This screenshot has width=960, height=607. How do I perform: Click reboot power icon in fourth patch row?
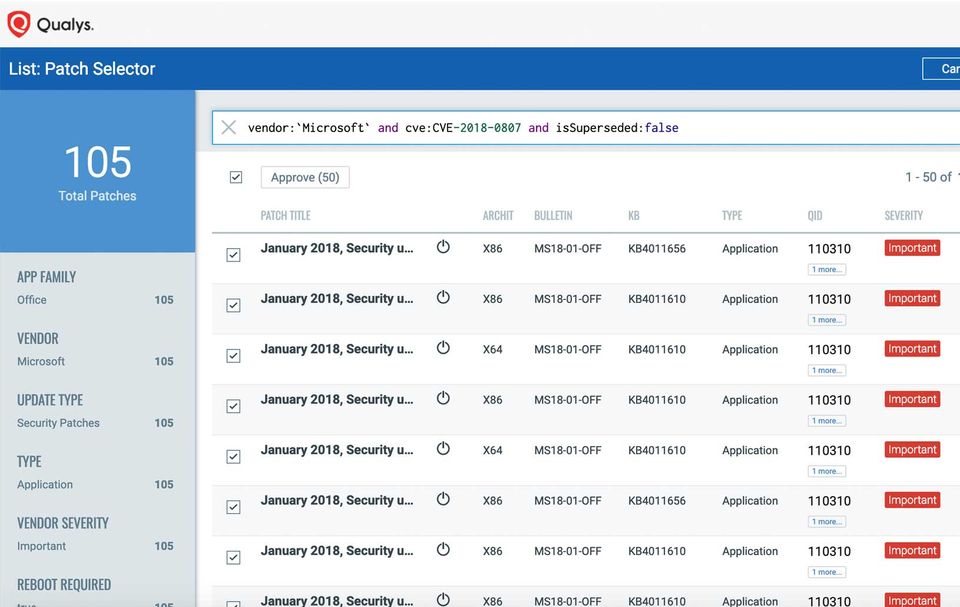(443, 399)
